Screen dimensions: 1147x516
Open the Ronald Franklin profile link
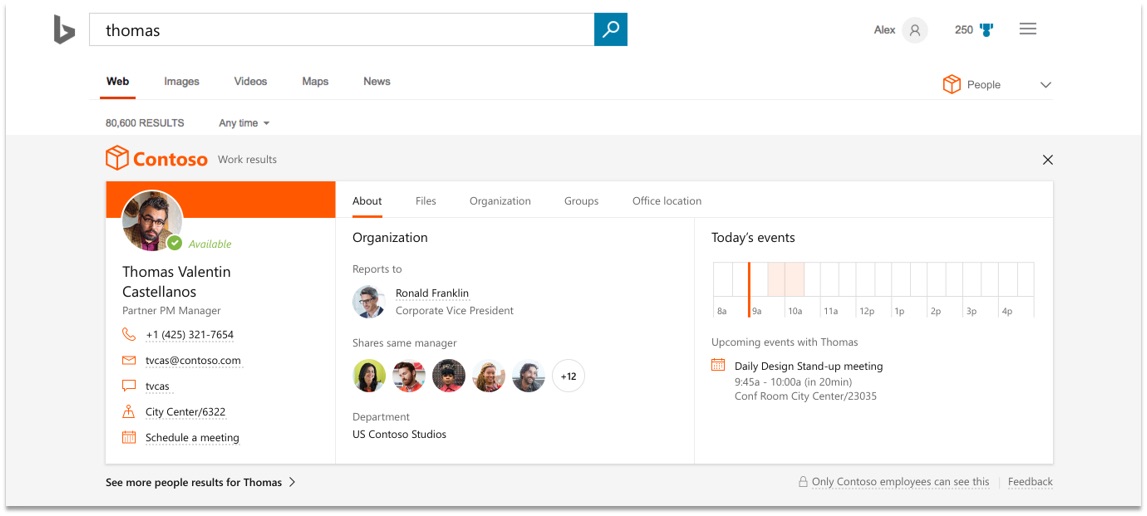coord(432,293)
